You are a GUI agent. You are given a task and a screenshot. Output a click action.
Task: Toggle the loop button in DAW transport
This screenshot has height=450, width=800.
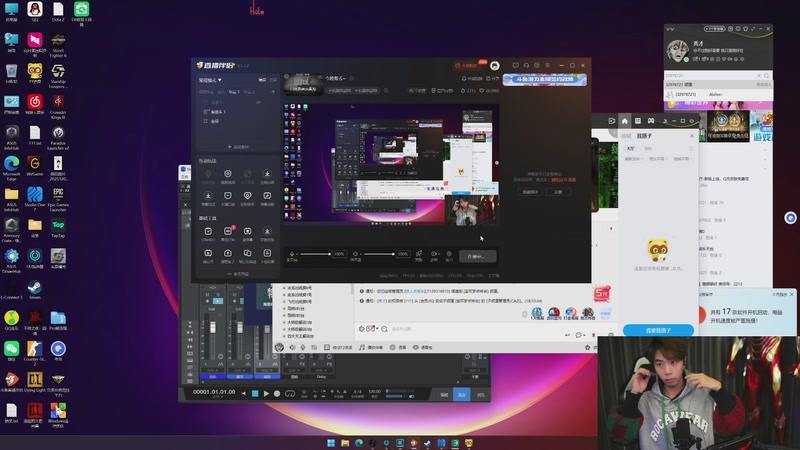(x=290, y=393)
